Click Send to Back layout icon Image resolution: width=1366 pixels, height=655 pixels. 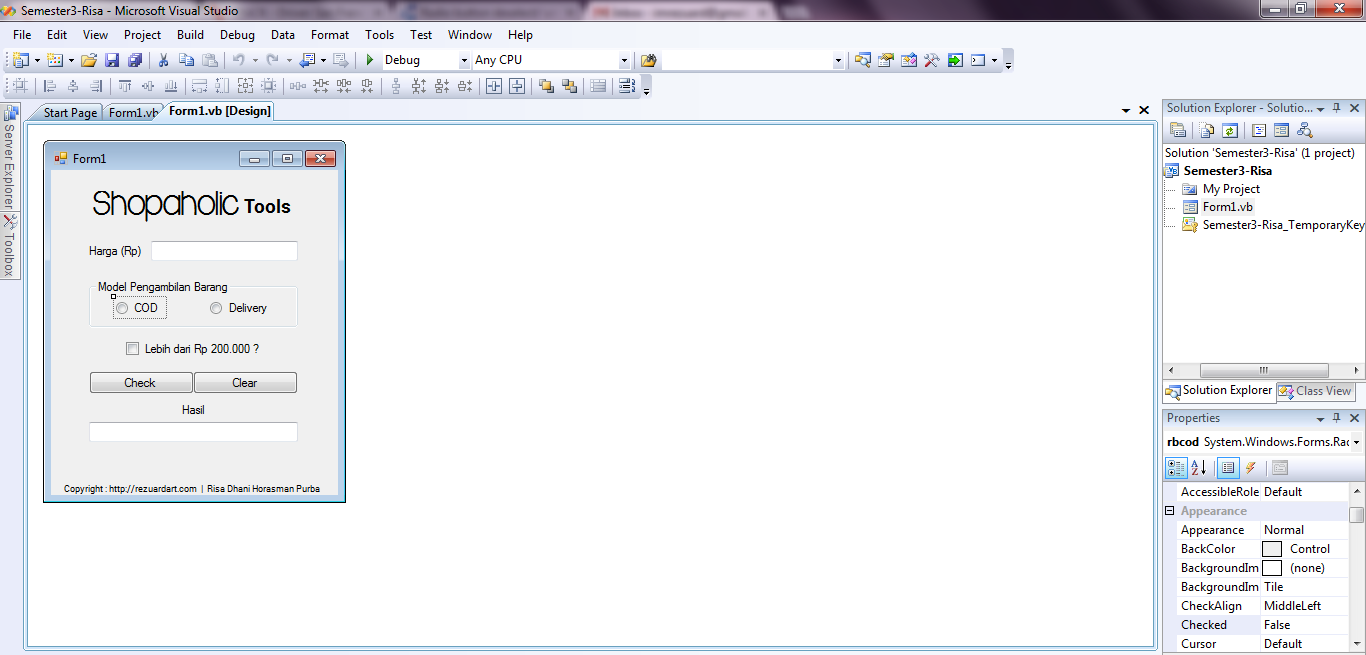tap(569, 86)
